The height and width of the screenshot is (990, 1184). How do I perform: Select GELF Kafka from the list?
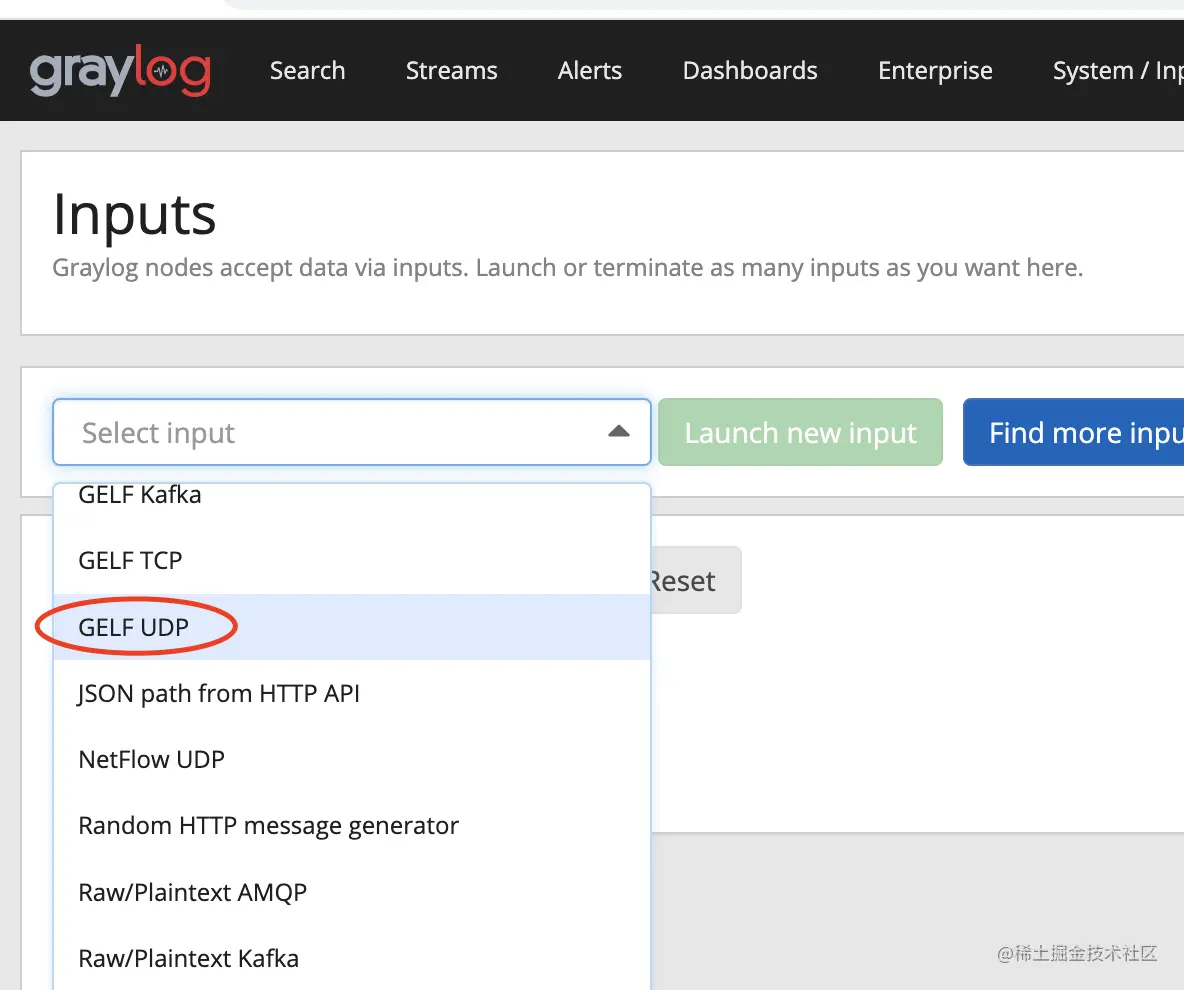tap(140, 495)
